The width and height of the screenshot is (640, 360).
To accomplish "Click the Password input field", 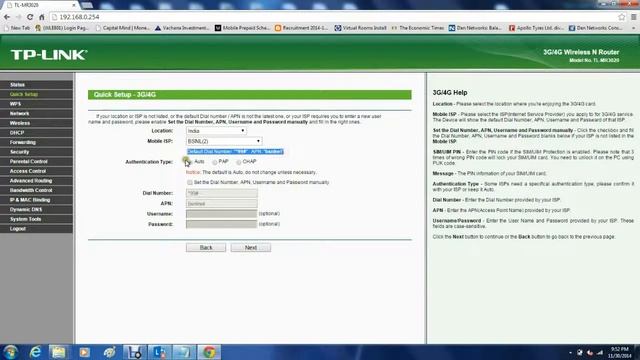I will pos(222,224).
